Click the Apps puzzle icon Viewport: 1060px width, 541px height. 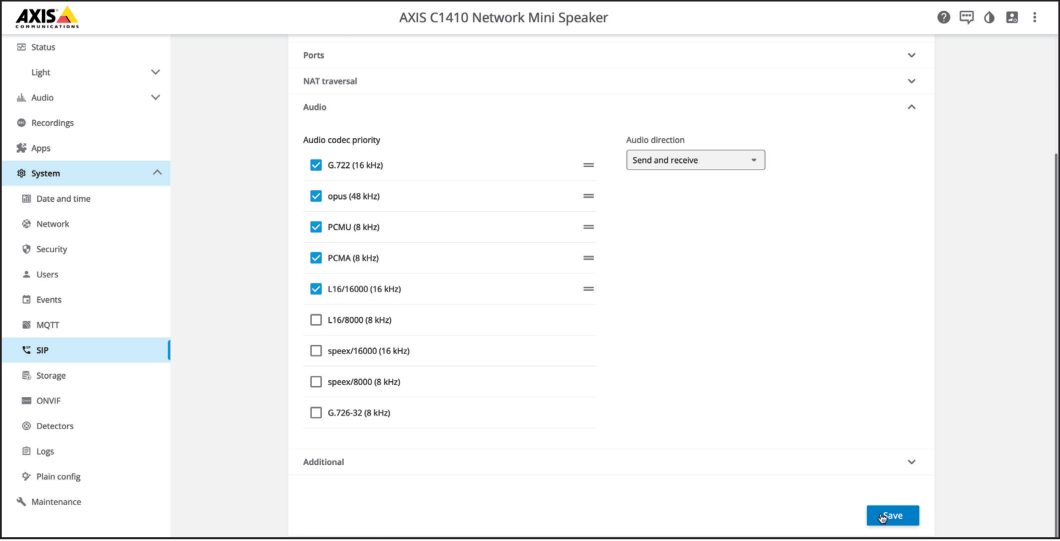21,148
